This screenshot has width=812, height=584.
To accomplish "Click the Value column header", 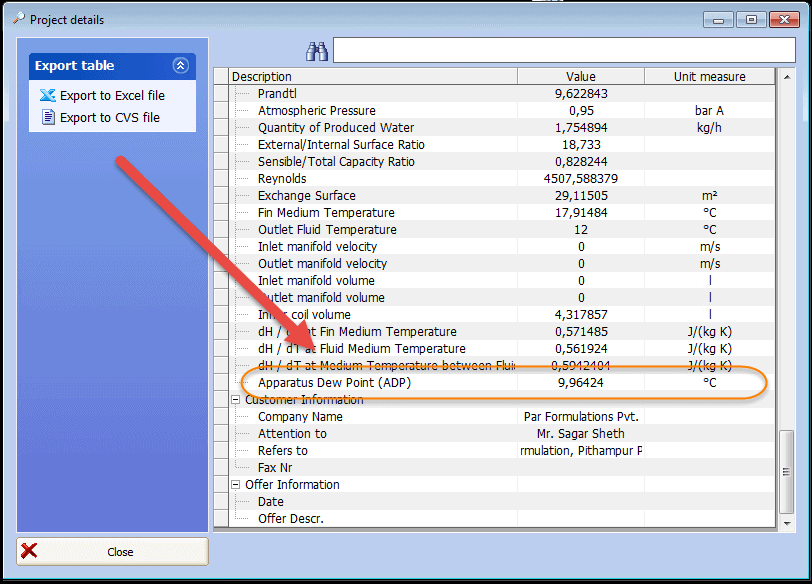I will (580, 77).
